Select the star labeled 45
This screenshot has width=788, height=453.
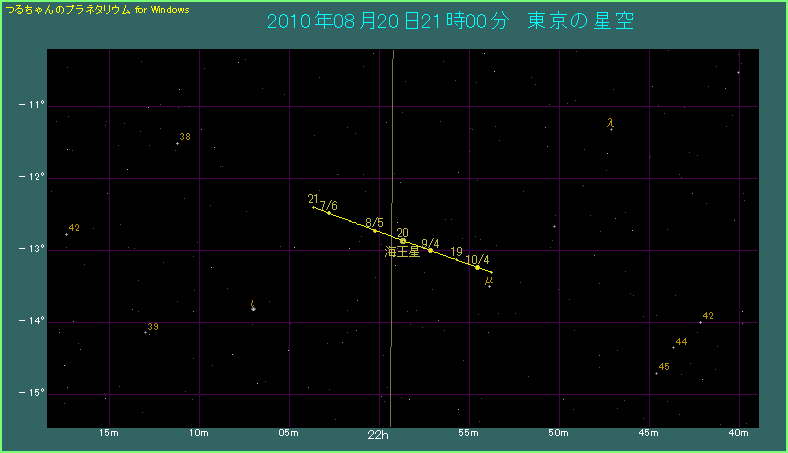656,373
